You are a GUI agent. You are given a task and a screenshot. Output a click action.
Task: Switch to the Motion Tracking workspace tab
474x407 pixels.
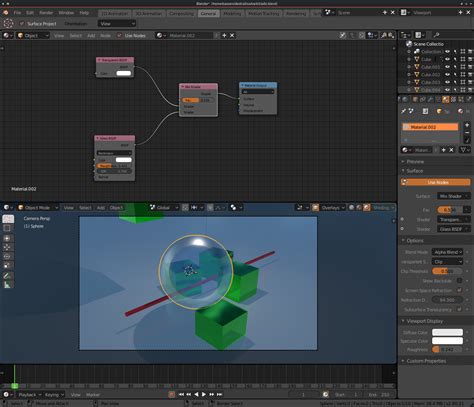(263, 13)
